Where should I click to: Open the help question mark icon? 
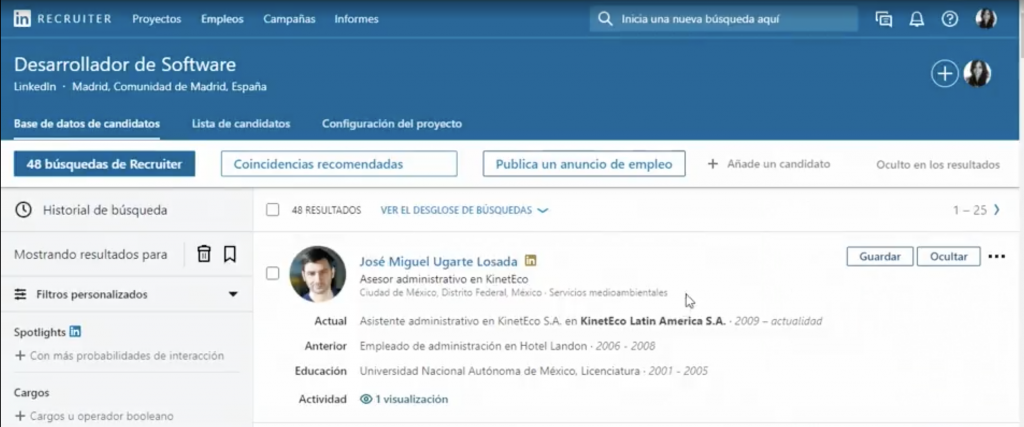coord(949,19)
